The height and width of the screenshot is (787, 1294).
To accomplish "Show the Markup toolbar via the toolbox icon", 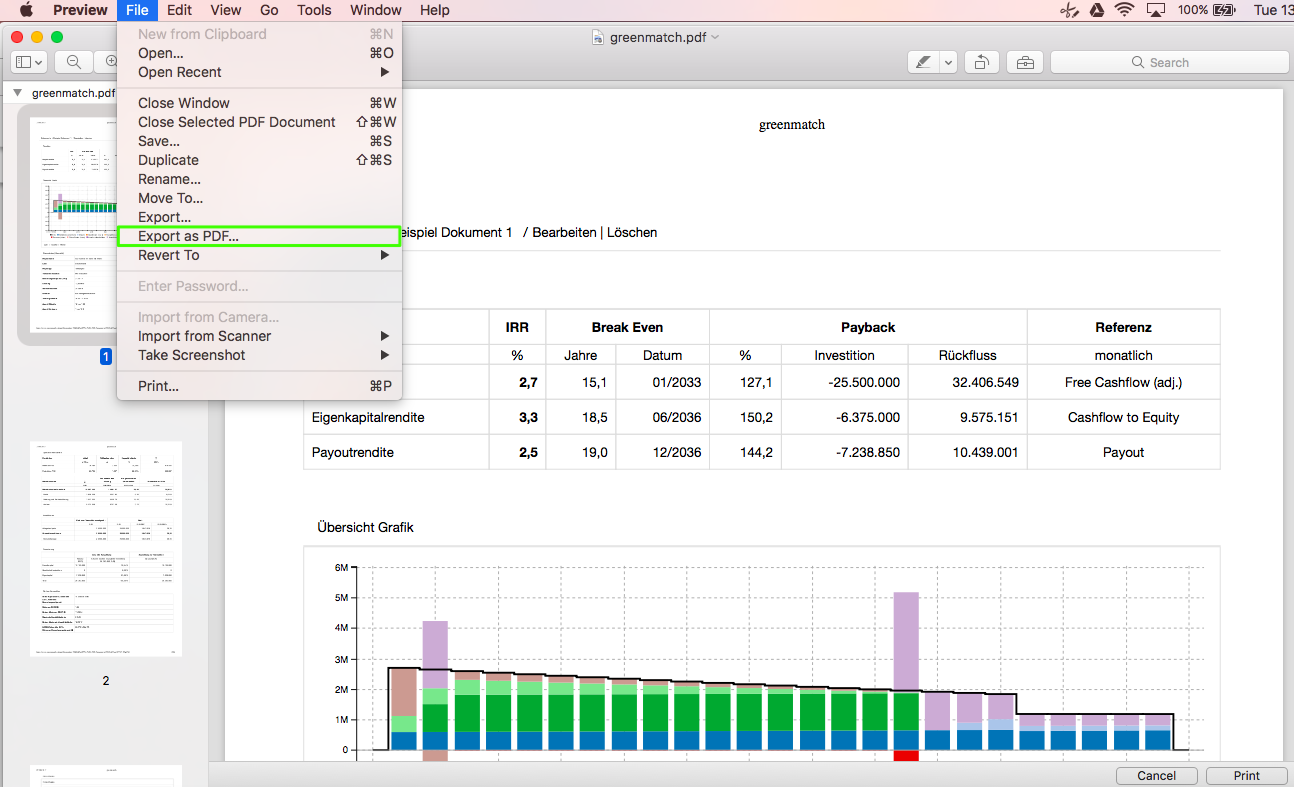I will (x=1025, y=62).
